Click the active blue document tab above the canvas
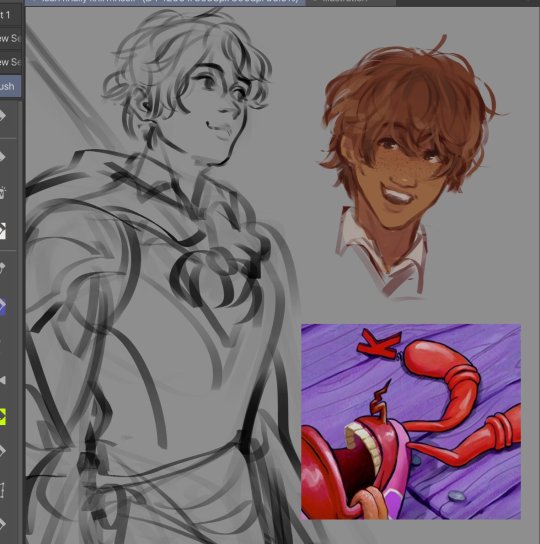The height and width of the screenshot is (544, 540). point(165,2)
